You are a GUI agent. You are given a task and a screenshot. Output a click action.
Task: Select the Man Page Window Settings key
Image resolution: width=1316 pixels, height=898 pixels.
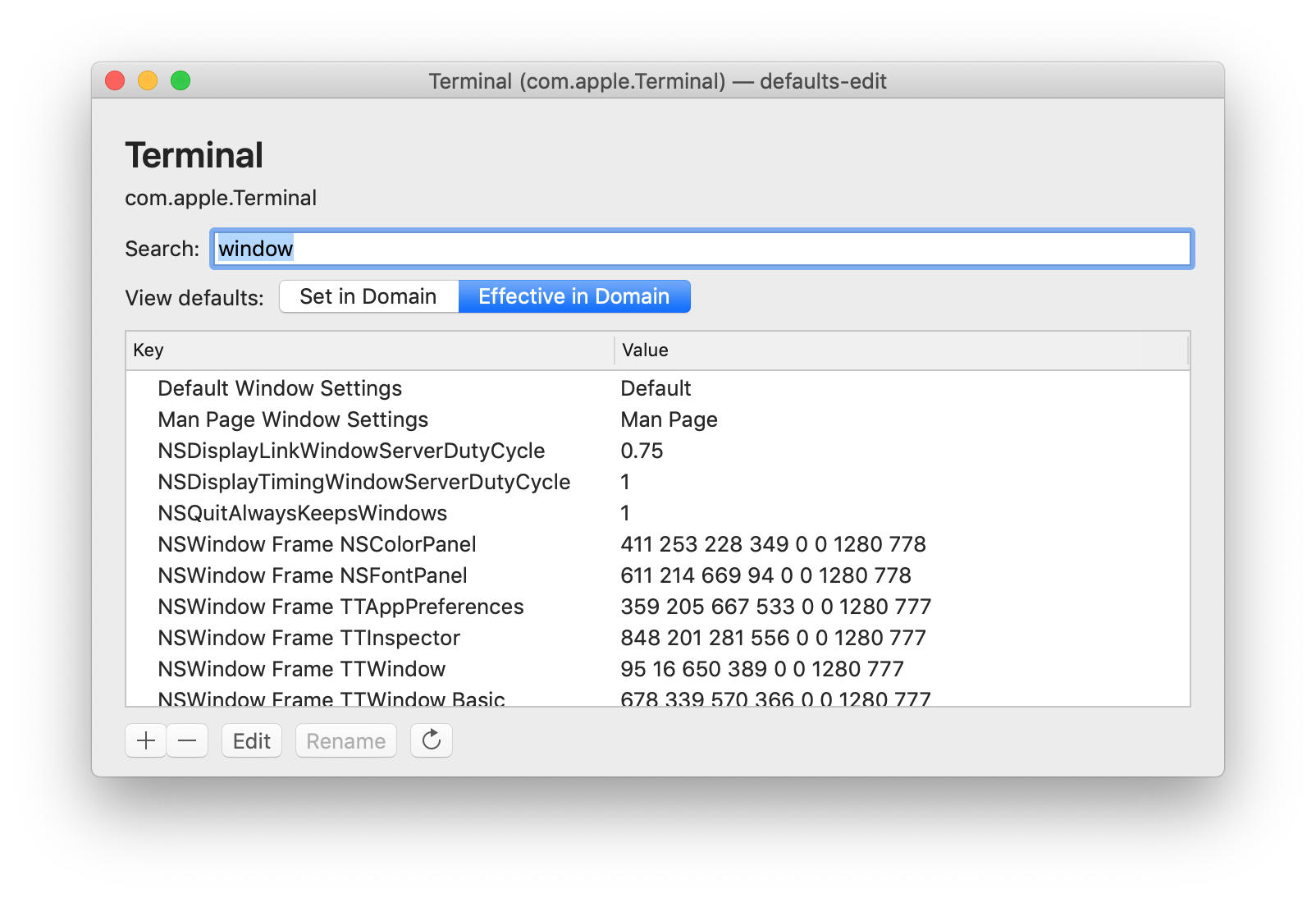pyautogui.click(x=293, y=419)
